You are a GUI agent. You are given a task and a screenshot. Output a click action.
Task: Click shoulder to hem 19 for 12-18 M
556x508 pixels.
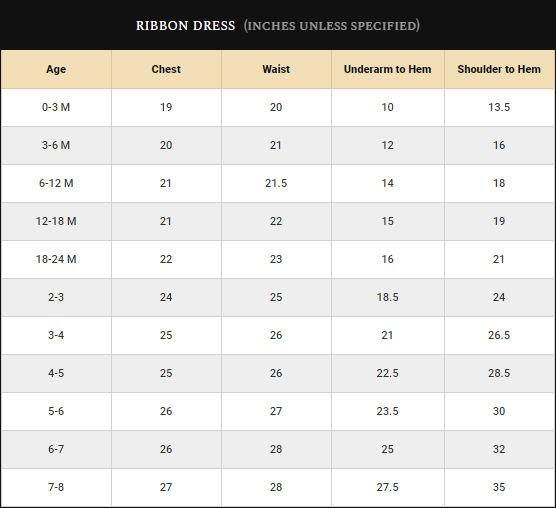(499, 221)
